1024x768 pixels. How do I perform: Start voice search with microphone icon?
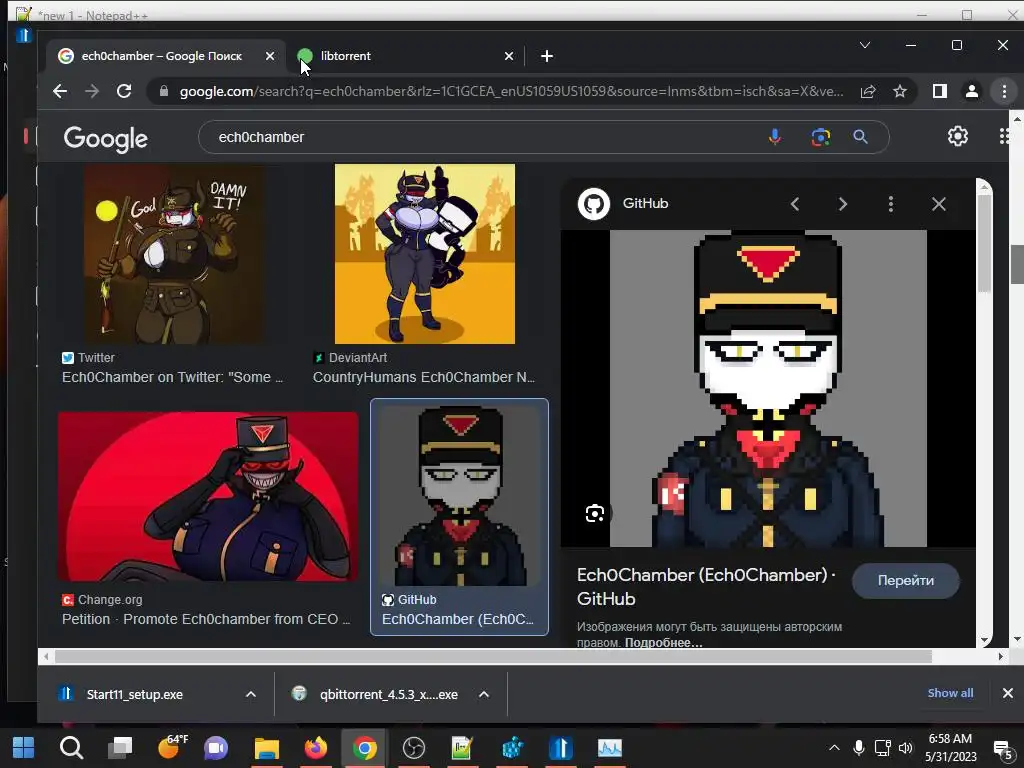pyautogui.click(x=775, y=137)
